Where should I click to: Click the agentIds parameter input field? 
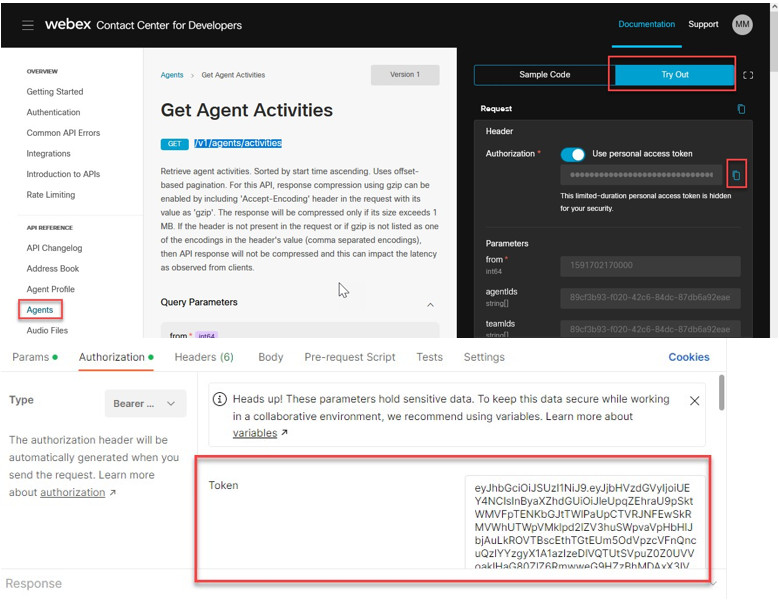(x=650, y=298)
